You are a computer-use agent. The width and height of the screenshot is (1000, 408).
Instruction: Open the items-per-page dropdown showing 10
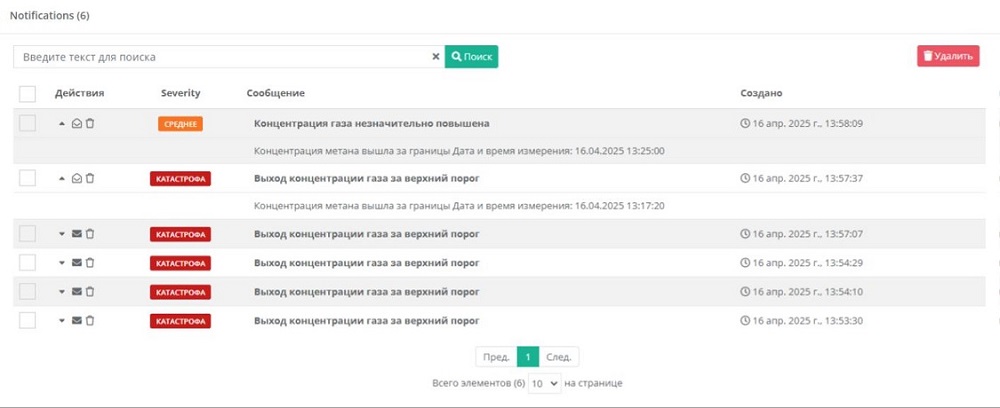(x=545, y=384)
